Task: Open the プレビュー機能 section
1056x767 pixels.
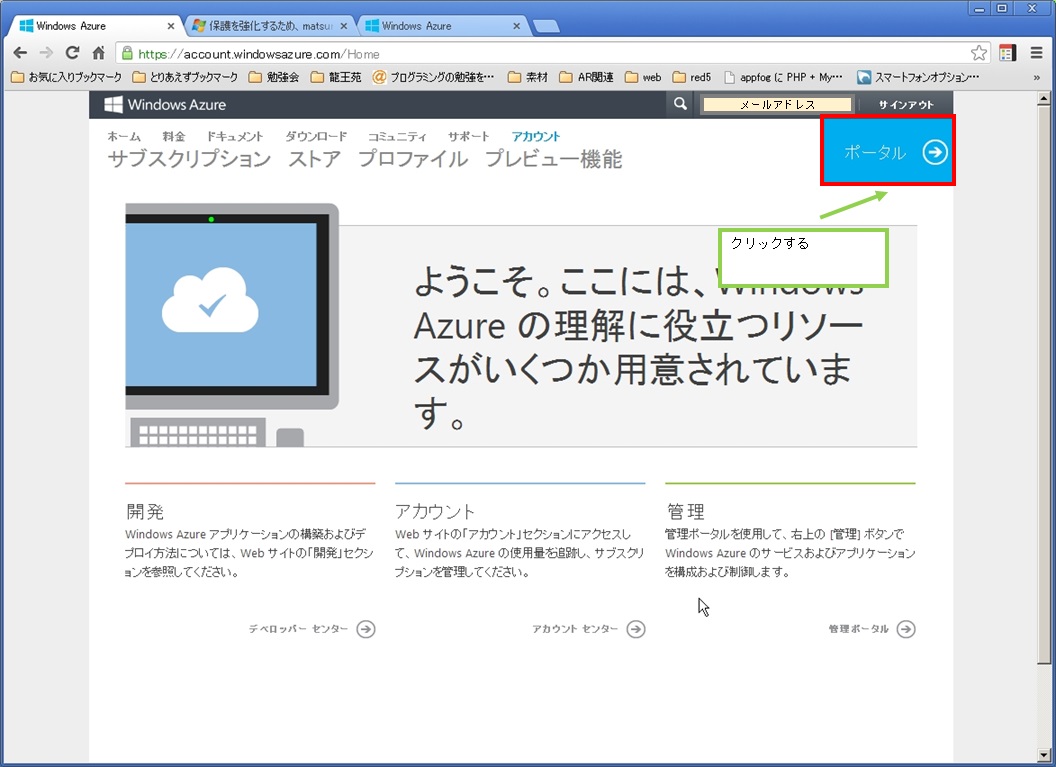Action: coord(554,159)
